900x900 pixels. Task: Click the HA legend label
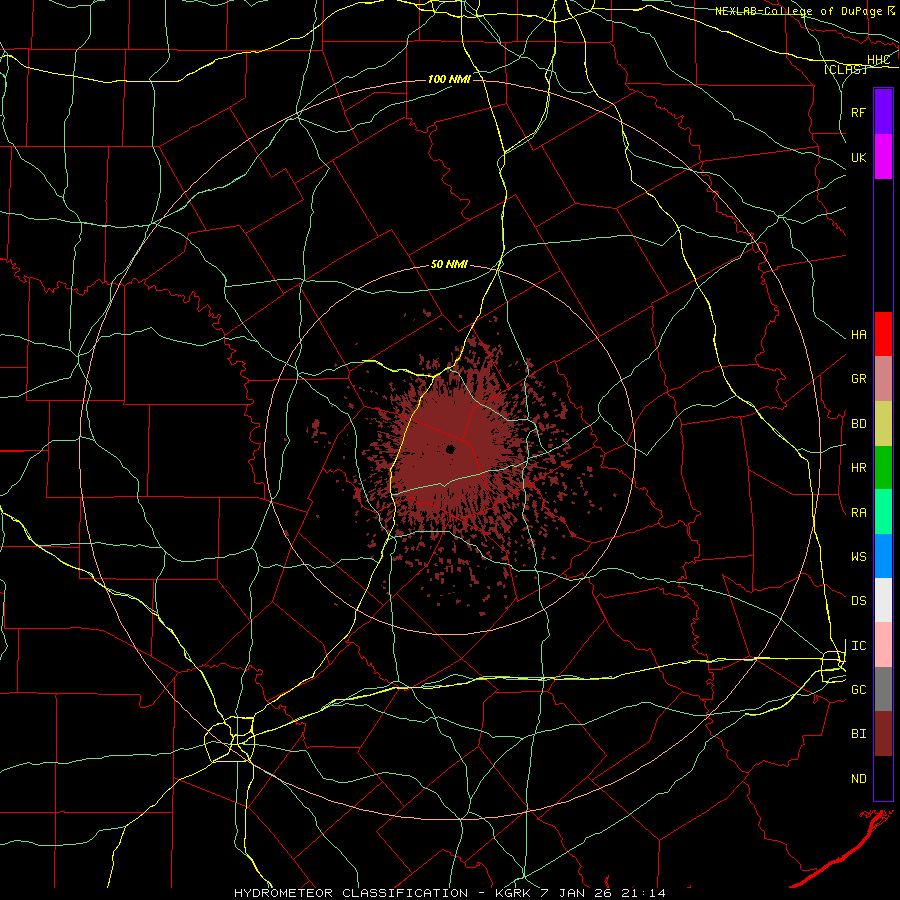click(x=858, y=335)
